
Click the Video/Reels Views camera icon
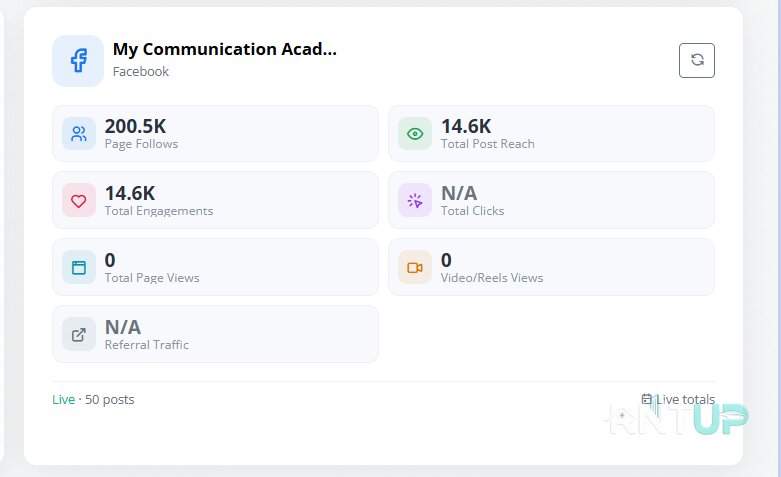point(415,267)
